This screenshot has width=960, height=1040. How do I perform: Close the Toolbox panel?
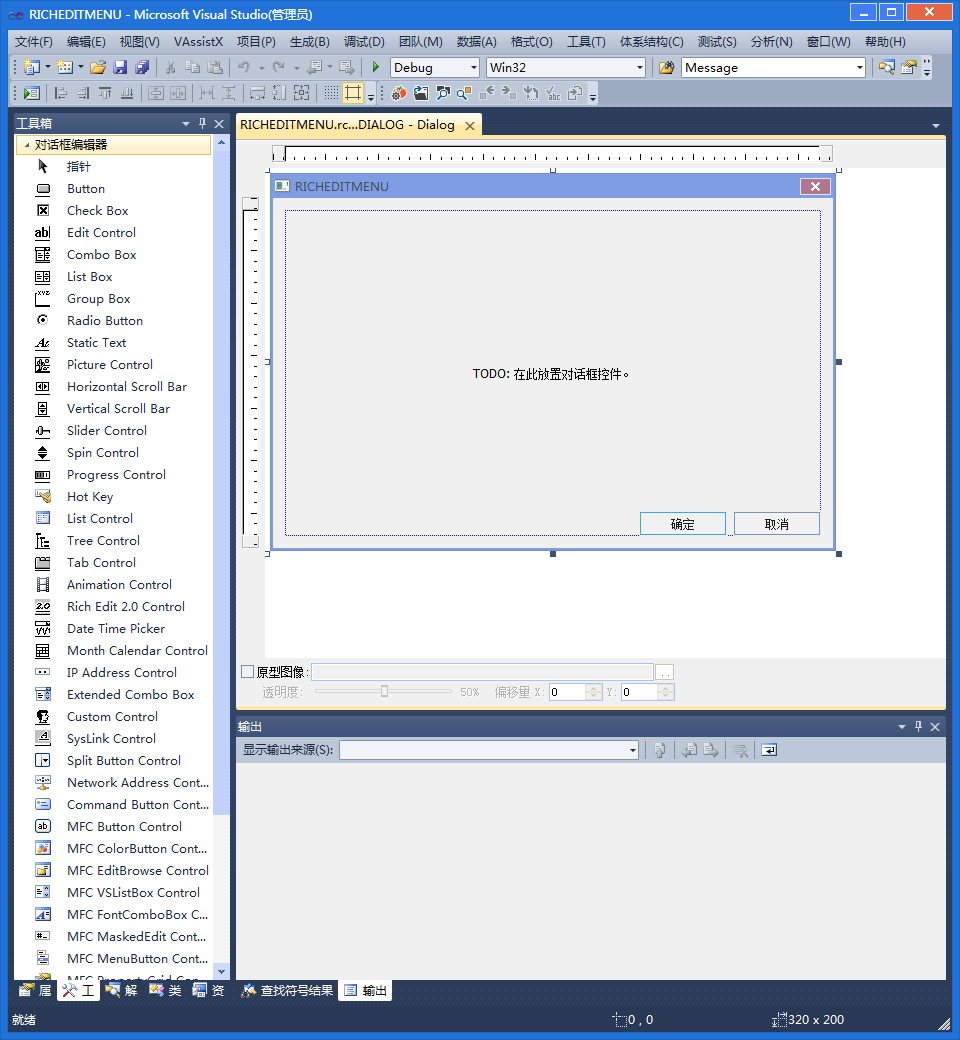tap(219, 124)
